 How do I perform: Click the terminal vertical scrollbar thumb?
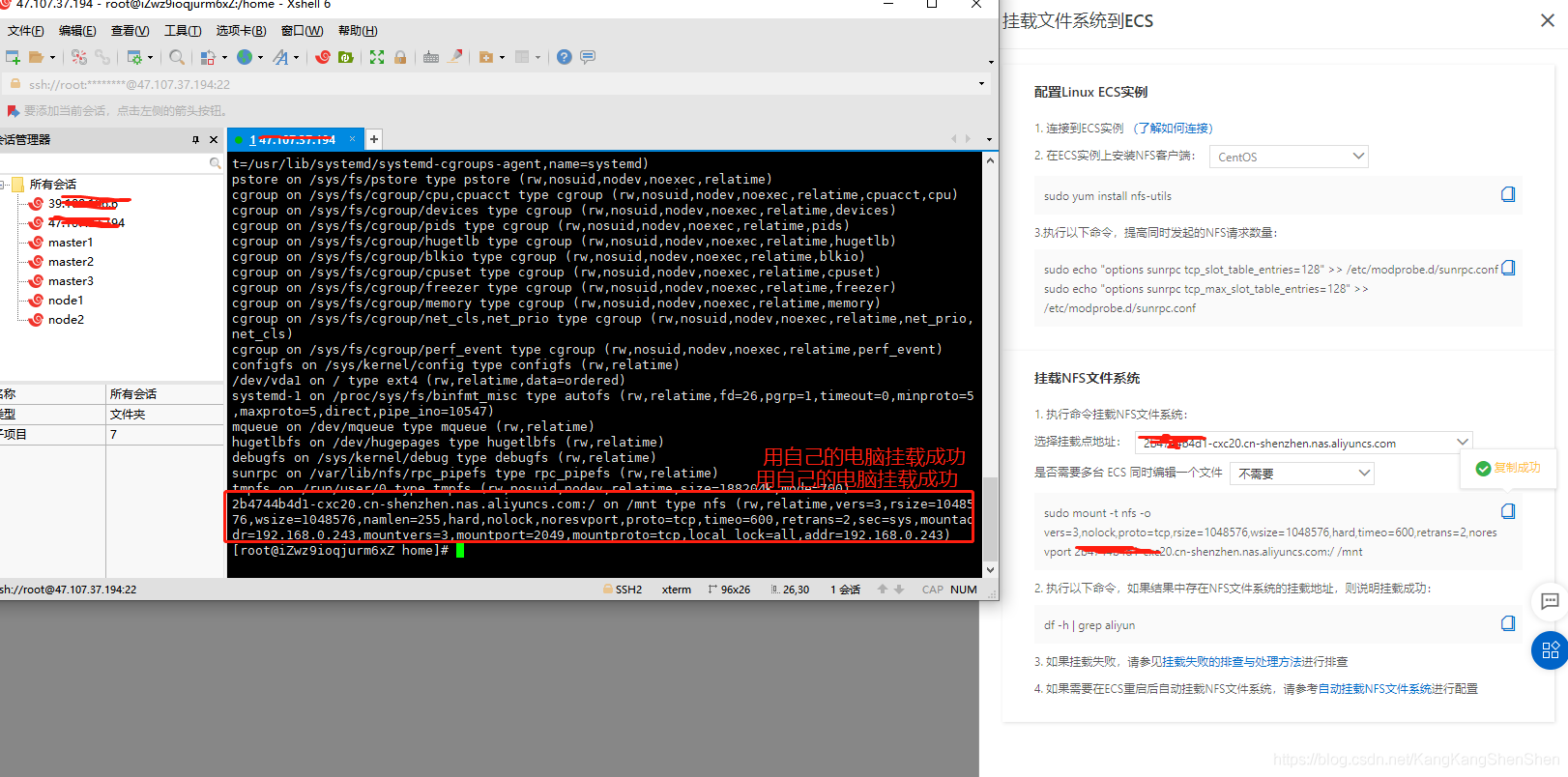990,519
